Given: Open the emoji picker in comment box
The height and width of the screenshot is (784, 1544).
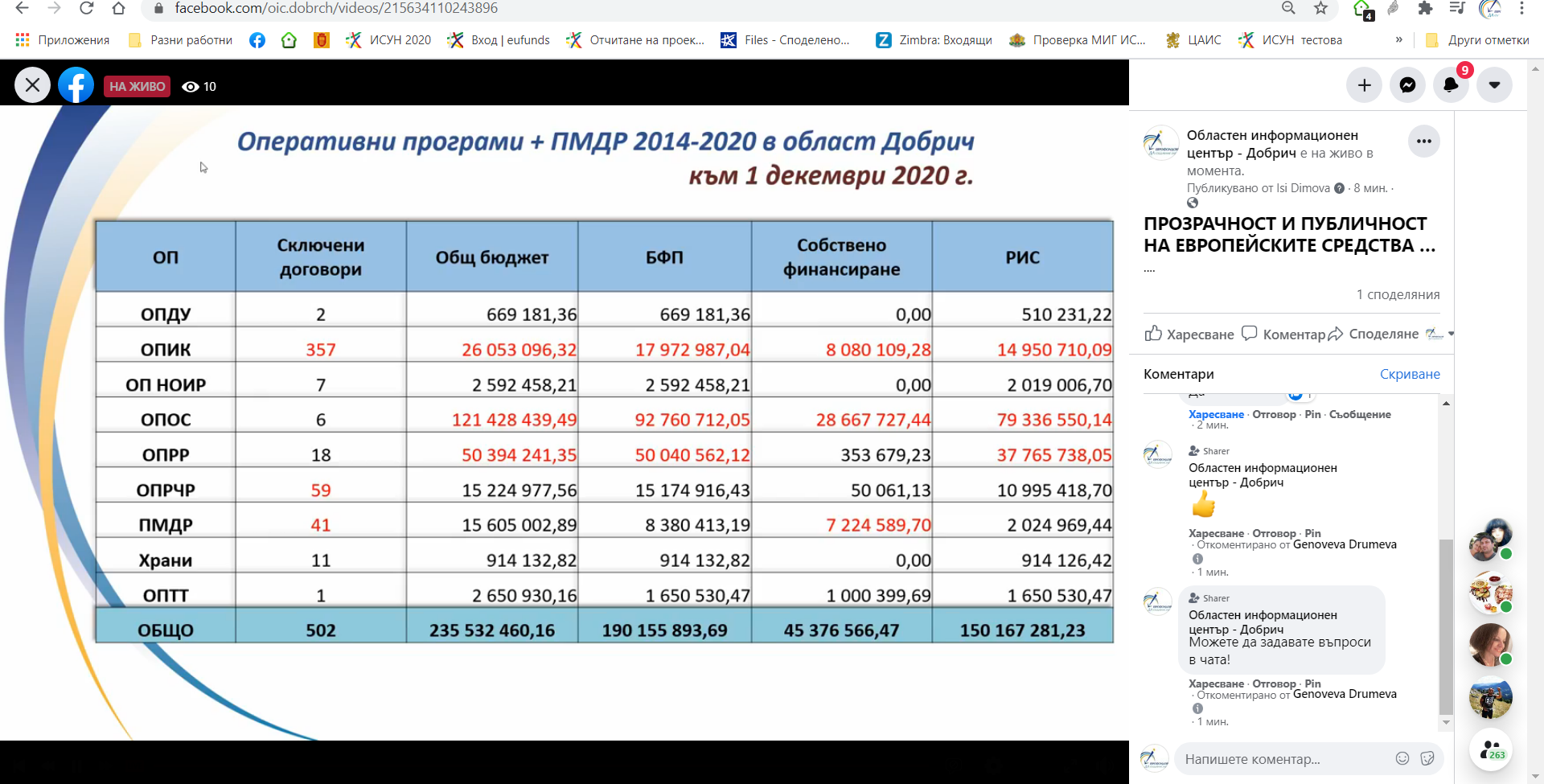Looking at the screenshot, I should [1402, 758].
